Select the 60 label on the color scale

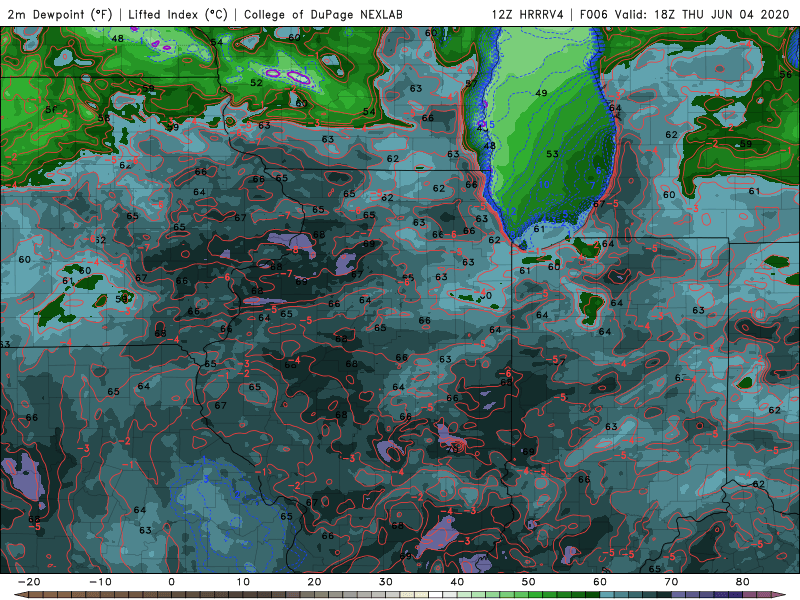[x=600, y=582]
